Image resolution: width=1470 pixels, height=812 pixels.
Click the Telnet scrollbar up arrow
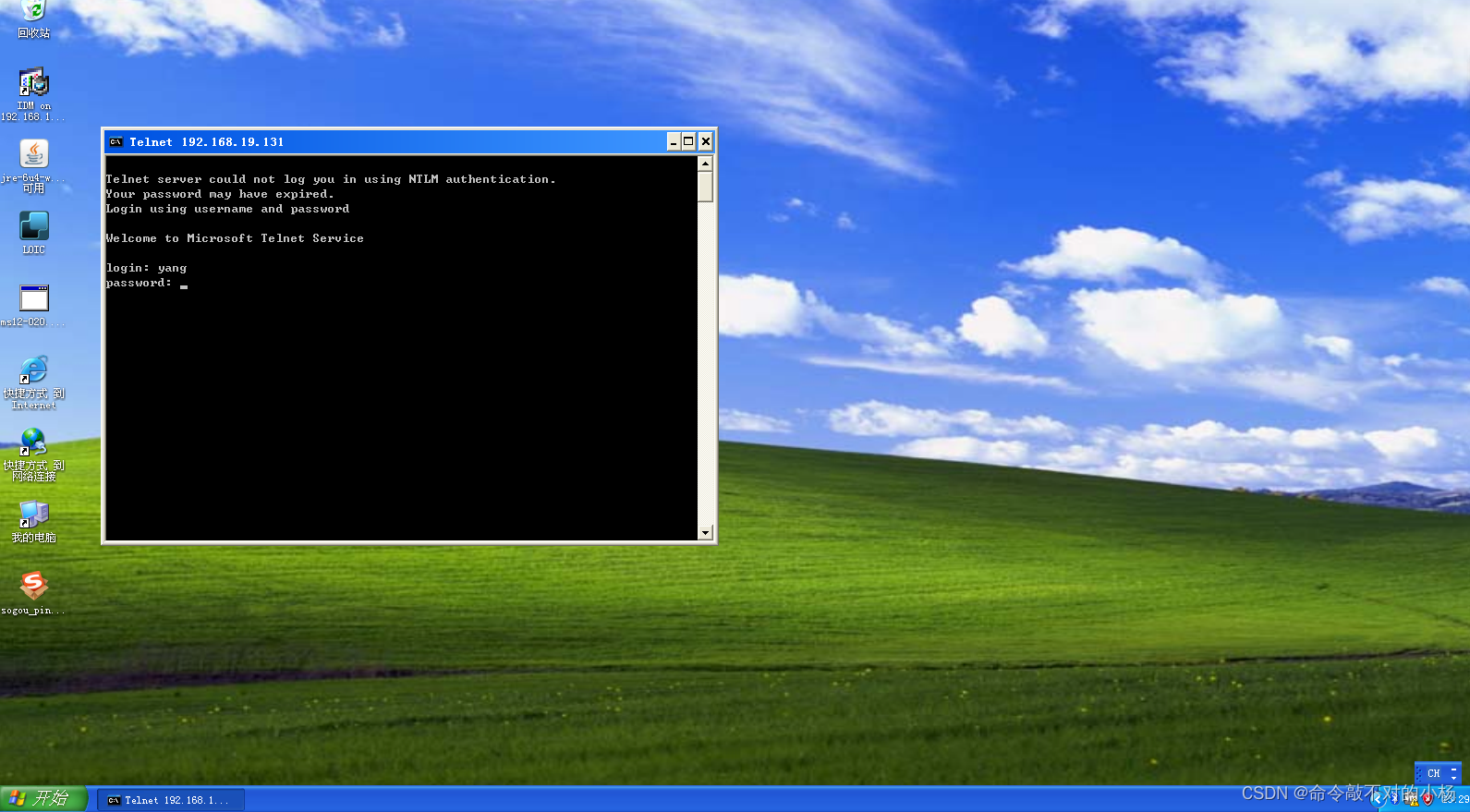tap(705, 164)
